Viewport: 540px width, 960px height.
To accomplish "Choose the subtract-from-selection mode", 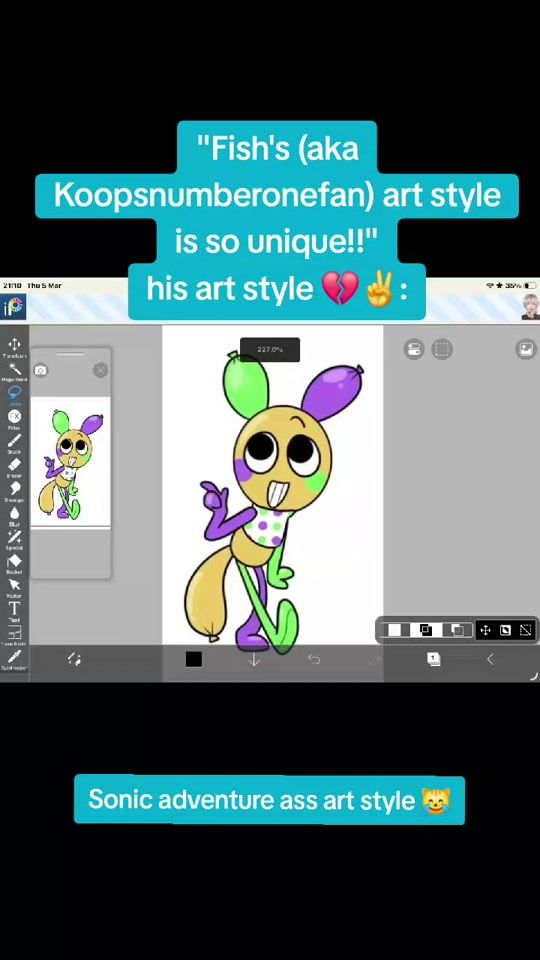I will 456,630.
